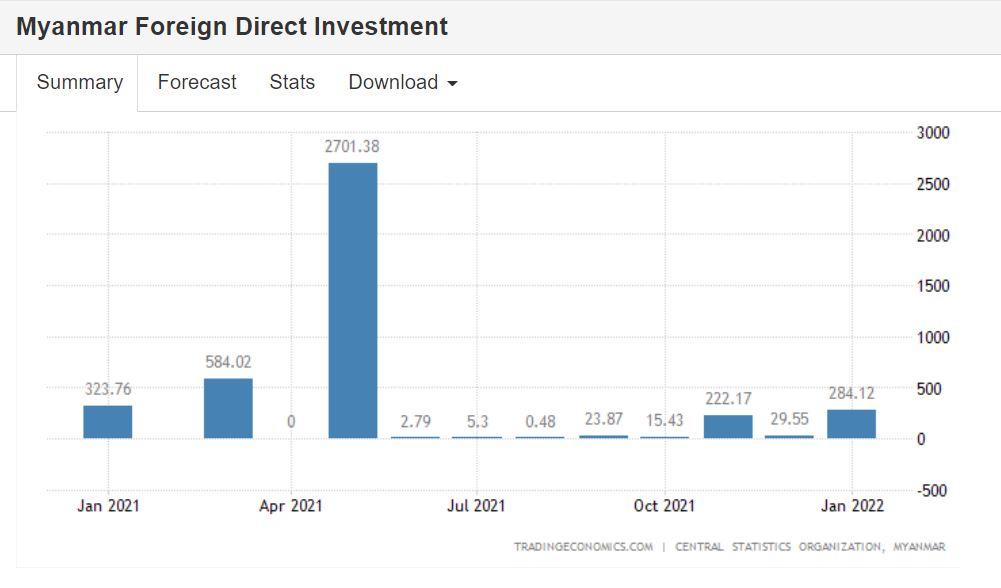This screenshot has width=1001, height=588.
Task: Open the Summary tab
Action: 79,83
